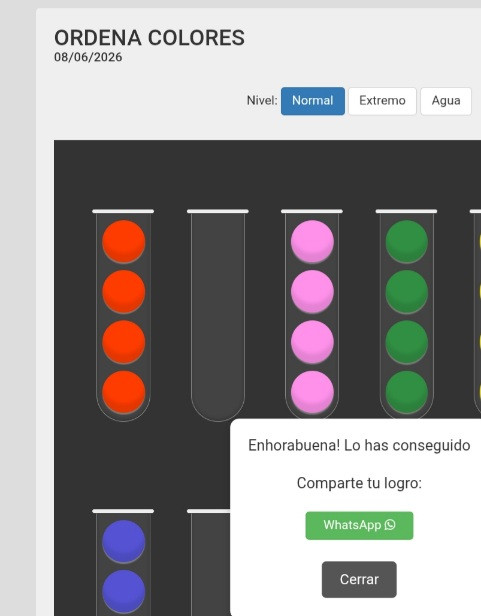Image resolution: width=481 pixels, height=616 pixels.
Task: Click the top blue ball
Action: (124, 541)
